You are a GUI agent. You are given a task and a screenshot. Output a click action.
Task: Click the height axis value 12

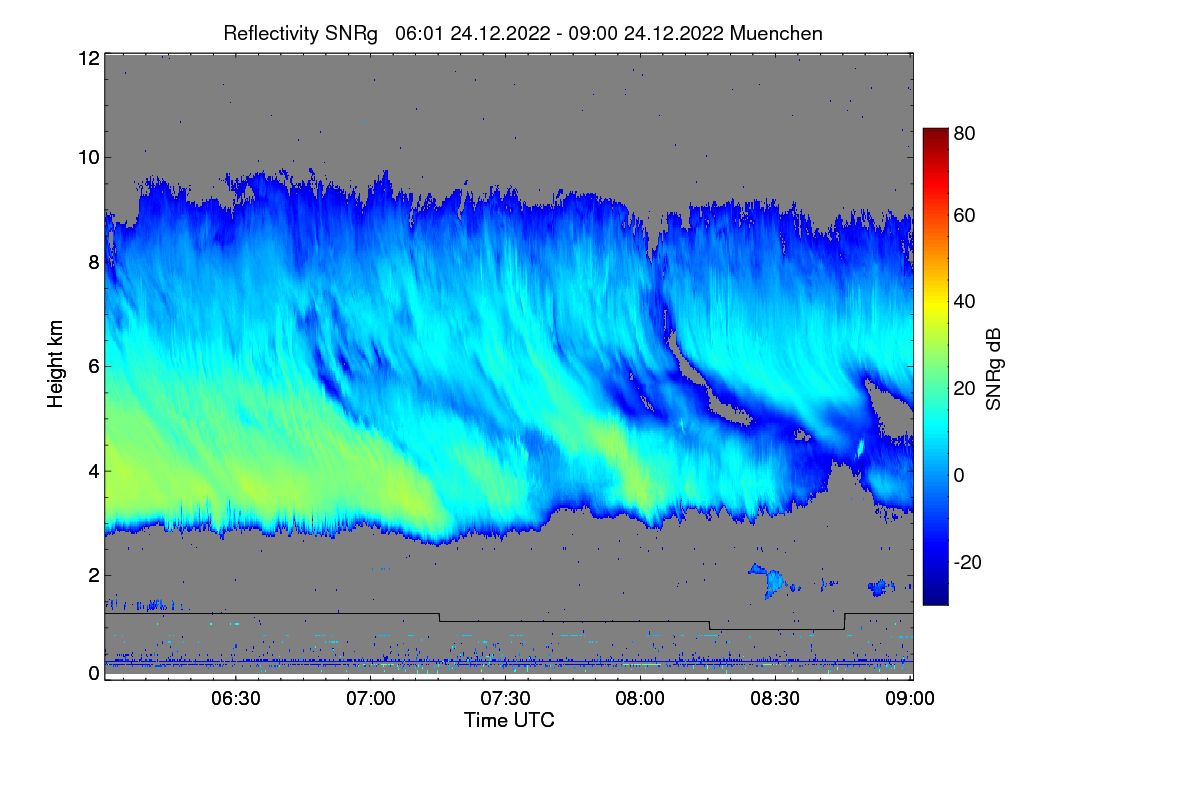pos(88,58)
